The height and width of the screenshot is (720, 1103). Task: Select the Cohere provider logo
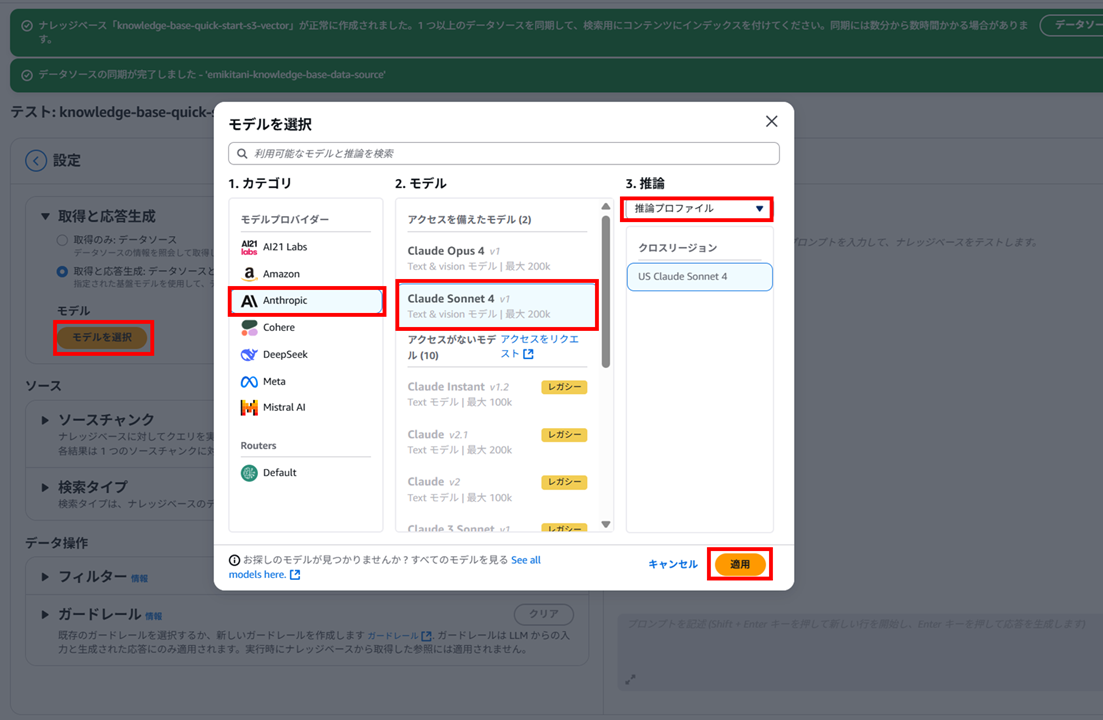point(249,328)
